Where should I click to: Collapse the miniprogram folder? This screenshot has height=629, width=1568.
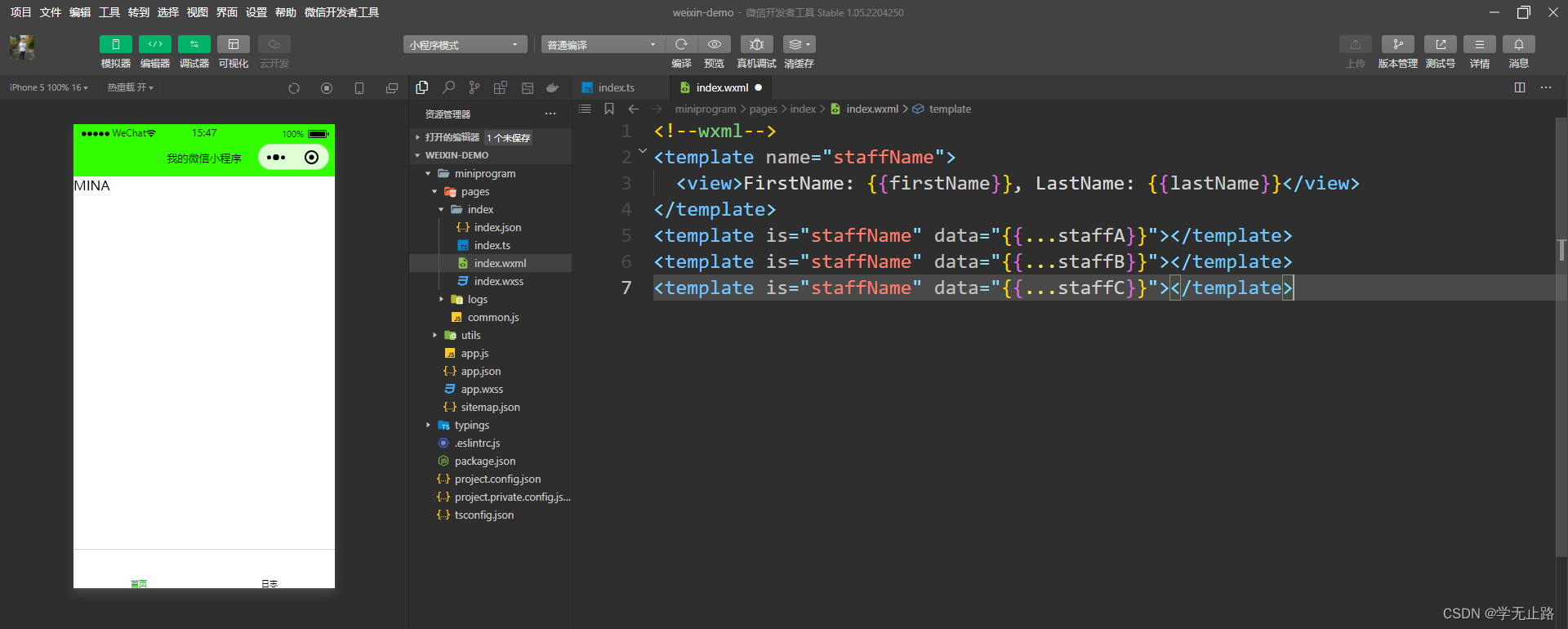click(x=490, y=173)
